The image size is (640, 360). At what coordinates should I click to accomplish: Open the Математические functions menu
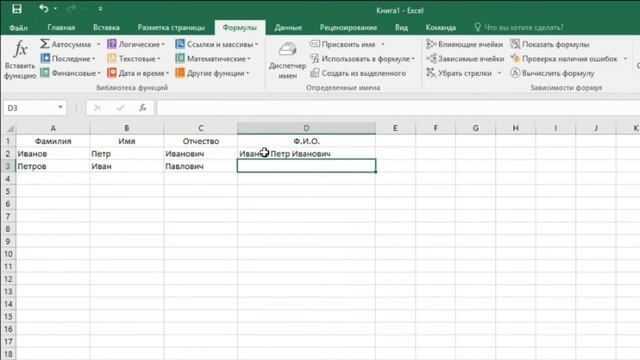tap(213, 58)
